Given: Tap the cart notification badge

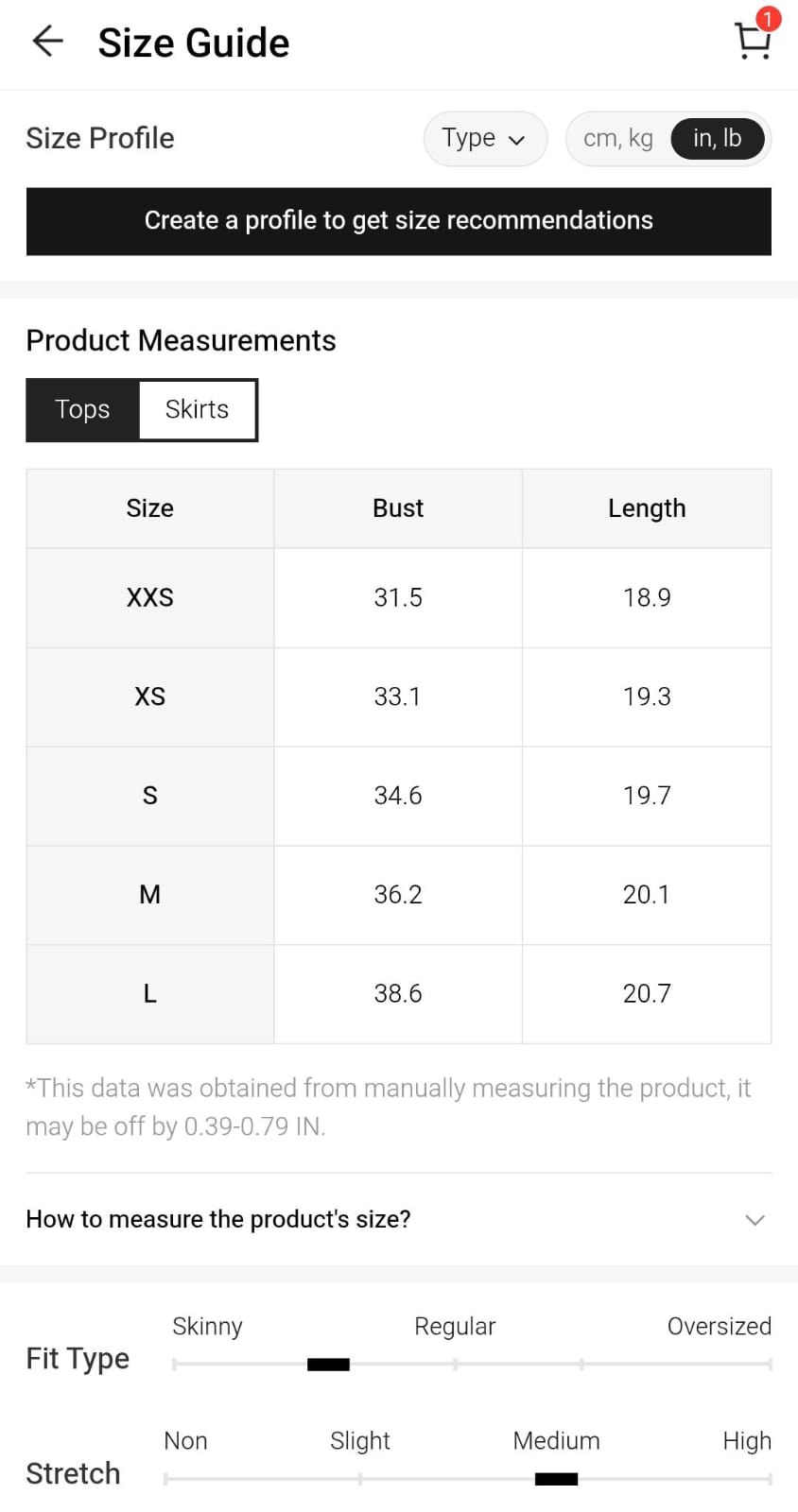Looking at the screenshot, I should 768,19.
